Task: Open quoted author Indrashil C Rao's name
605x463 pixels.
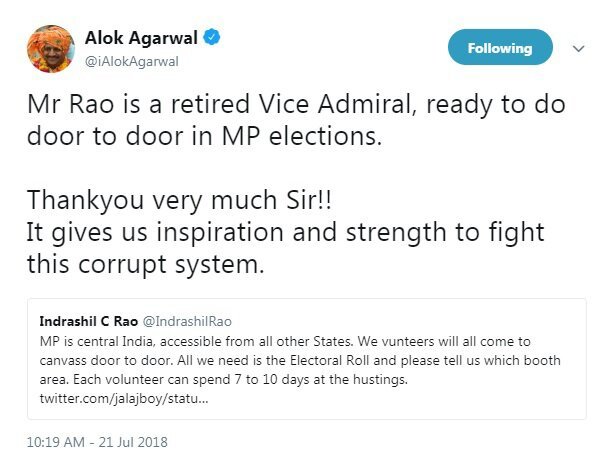Action: tap(94, 324)
